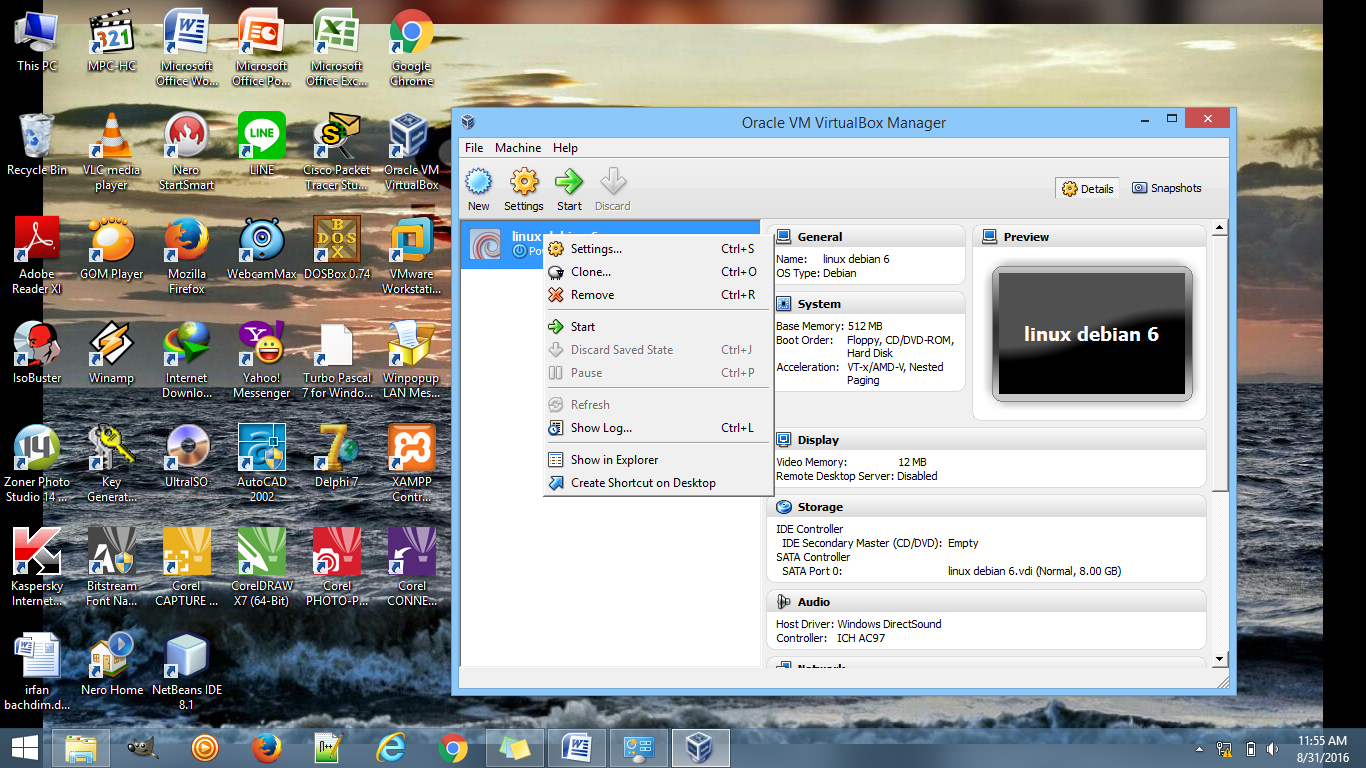
Task: Select the IsoBuster desktop icon
Action: tap(37, 353)
